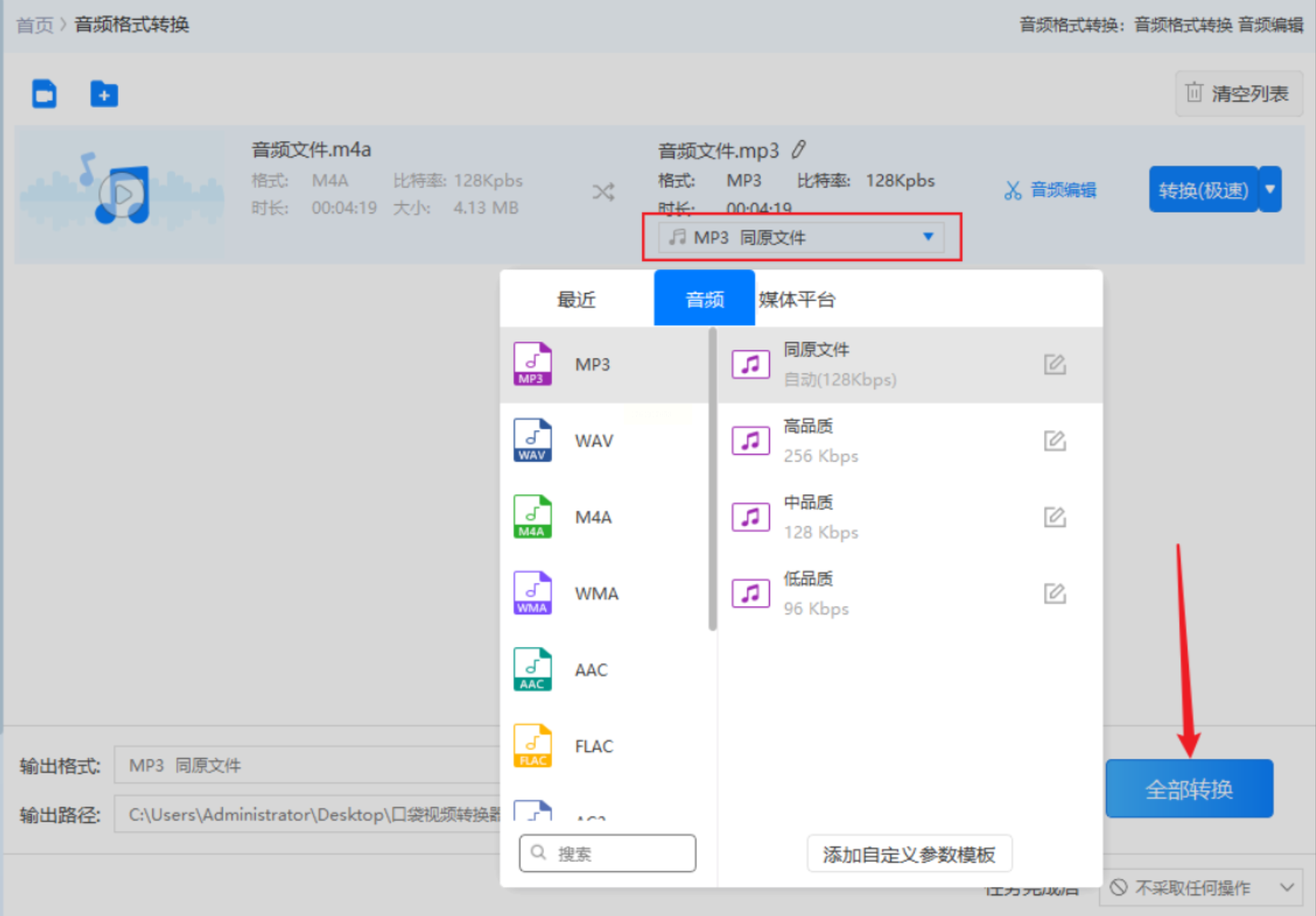Click the pencil icon to rename the output file
The image size is (1316, 916).
coord(798,149)
